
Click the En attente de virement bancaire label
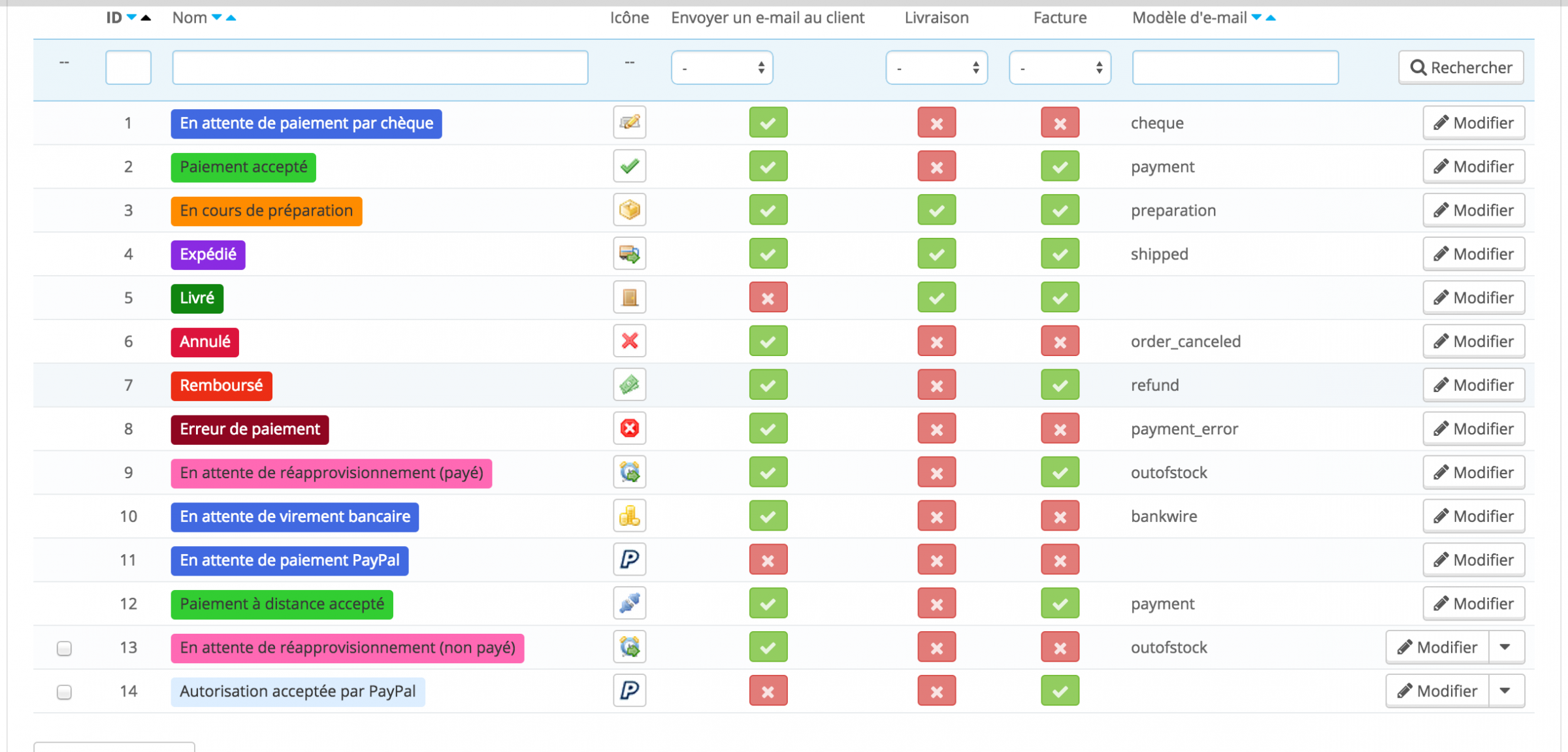tap(295, 517)
